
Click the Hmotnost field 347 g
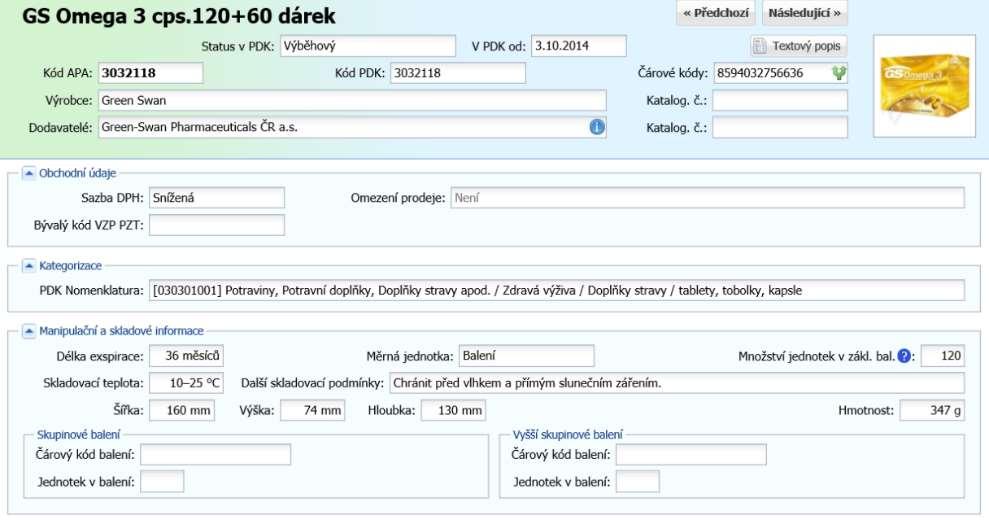point(932,410)
